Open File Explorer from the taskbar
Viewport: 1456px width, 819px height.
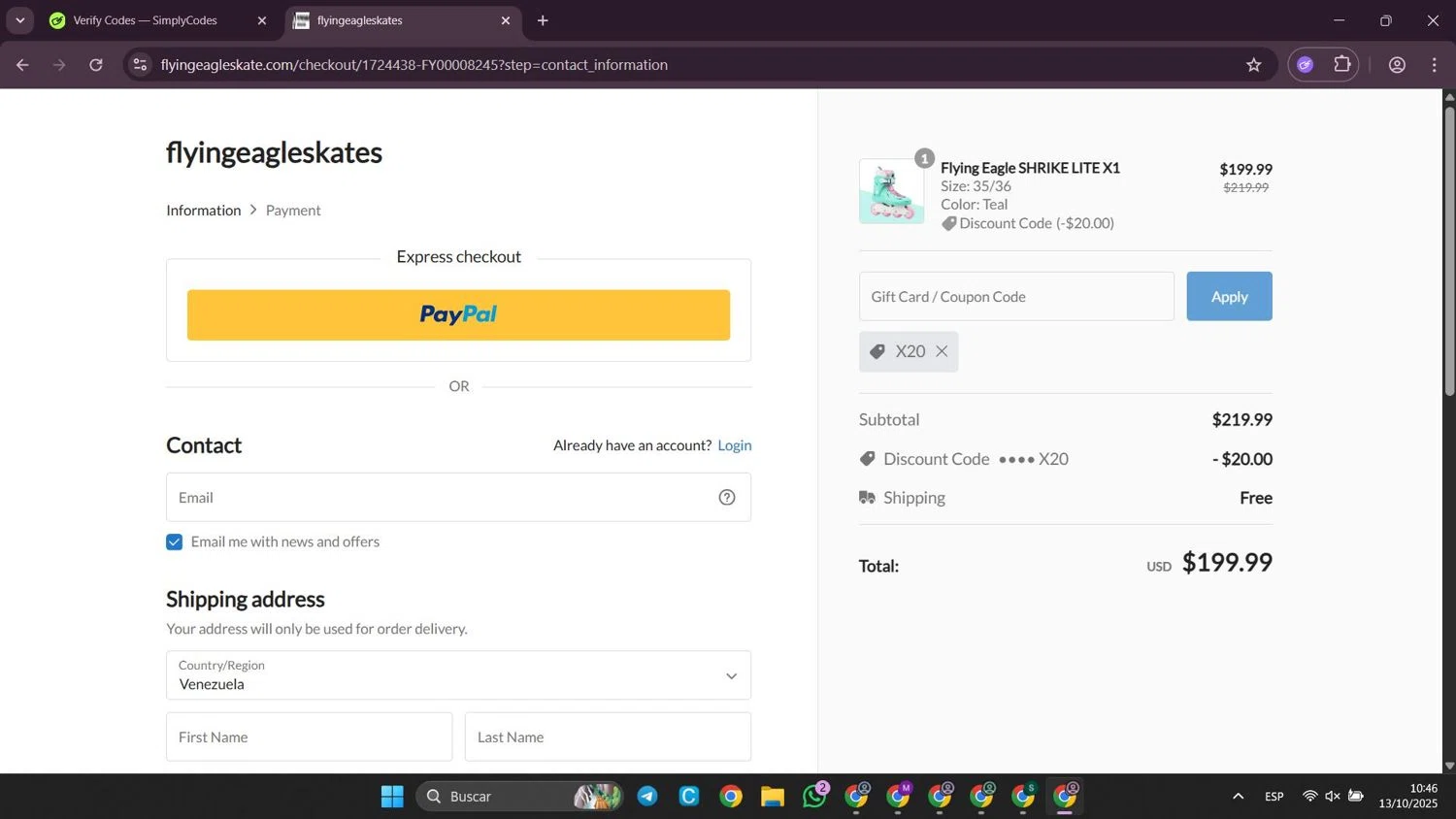773,797
